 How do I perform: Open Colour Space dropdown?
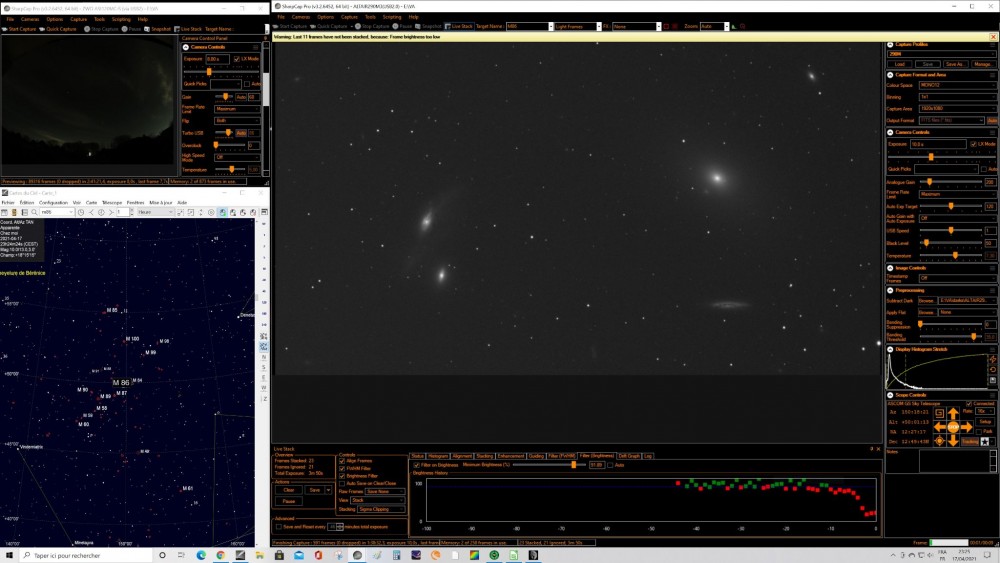(x=957, y=85)
